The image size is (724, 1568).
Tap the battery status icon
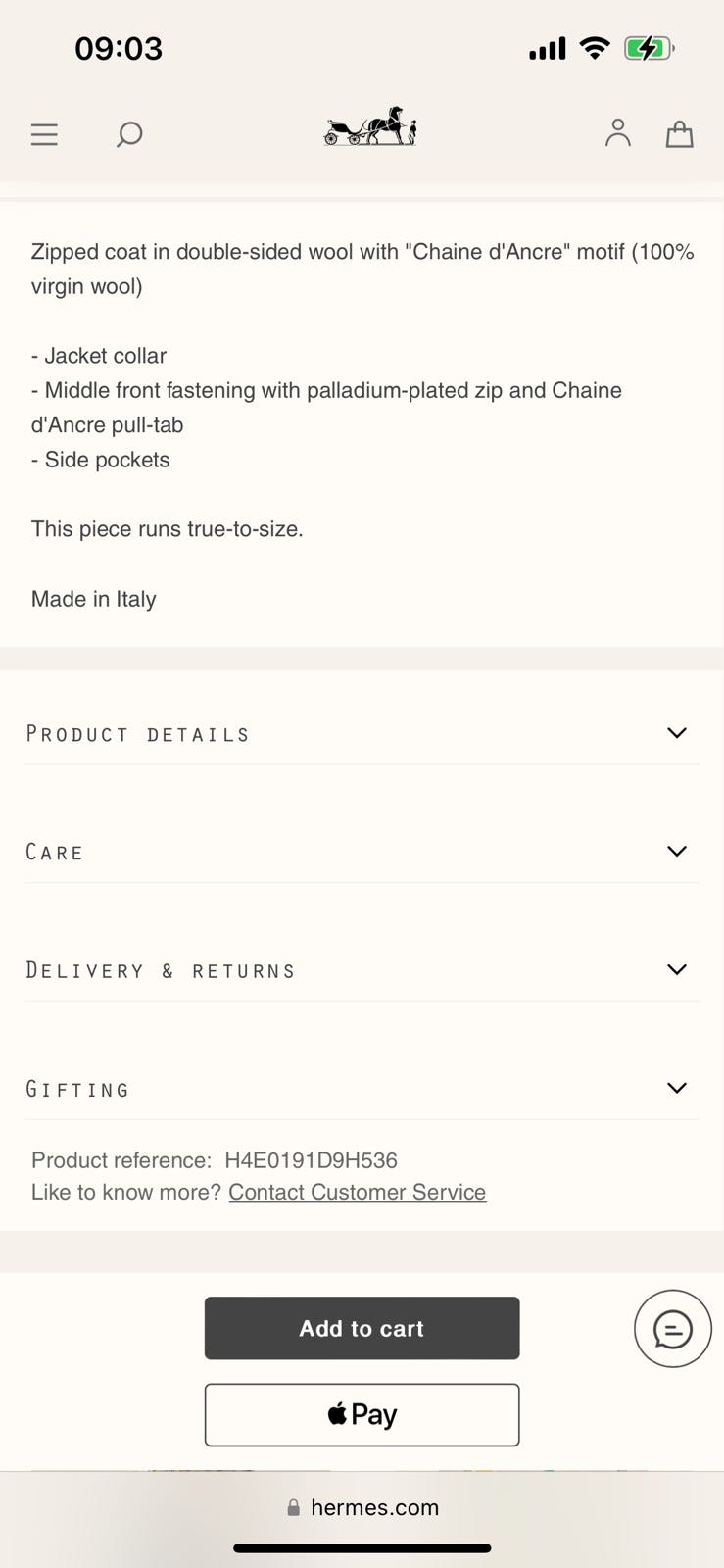[648, 48]
